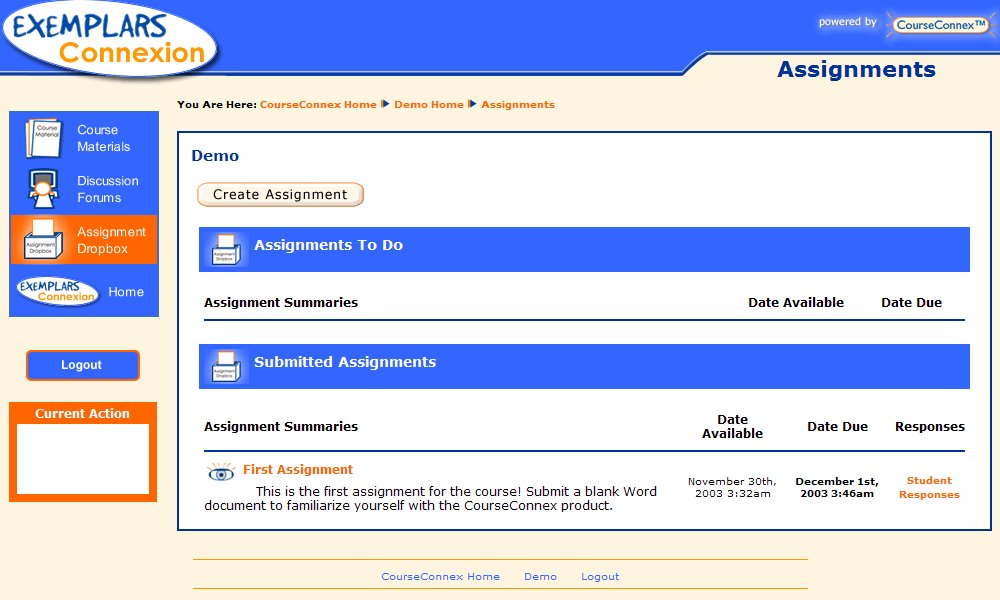
Task: Click the footer Demo link
Action: tap(540, 577)
